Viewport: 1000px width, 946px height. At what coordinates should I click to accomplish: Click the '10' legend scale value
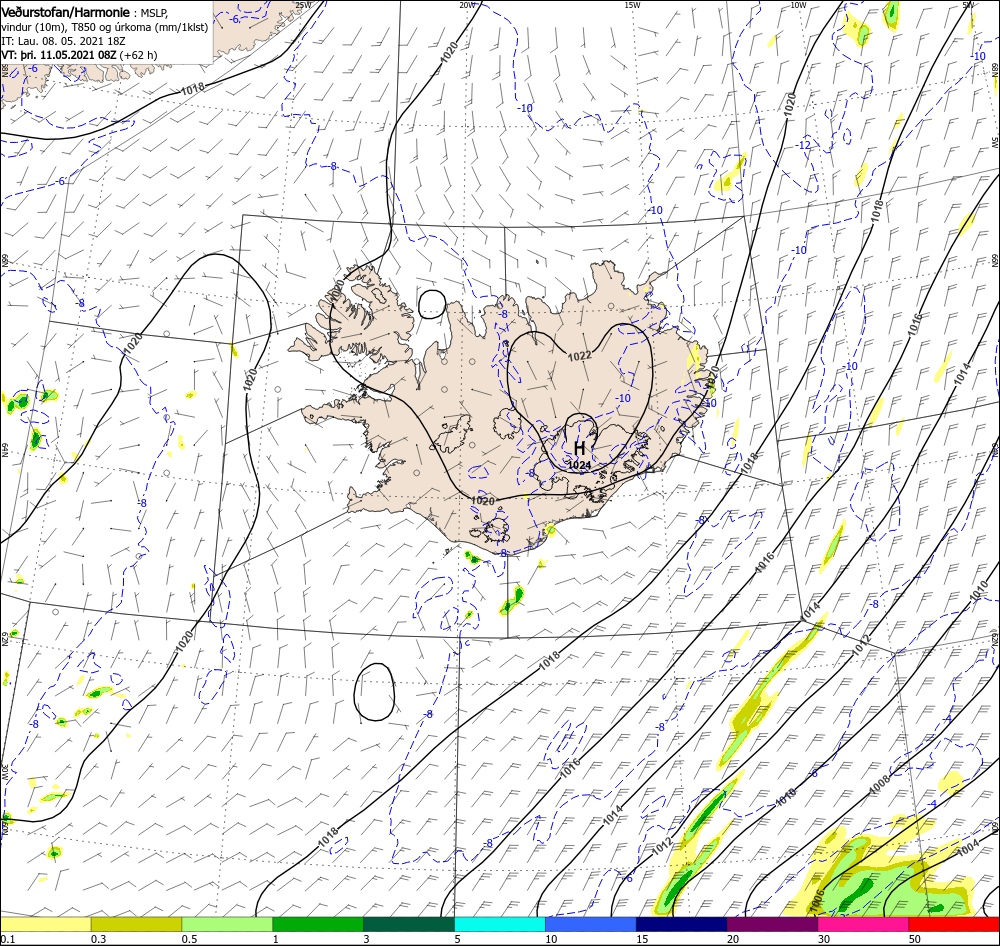click(551, 939)
